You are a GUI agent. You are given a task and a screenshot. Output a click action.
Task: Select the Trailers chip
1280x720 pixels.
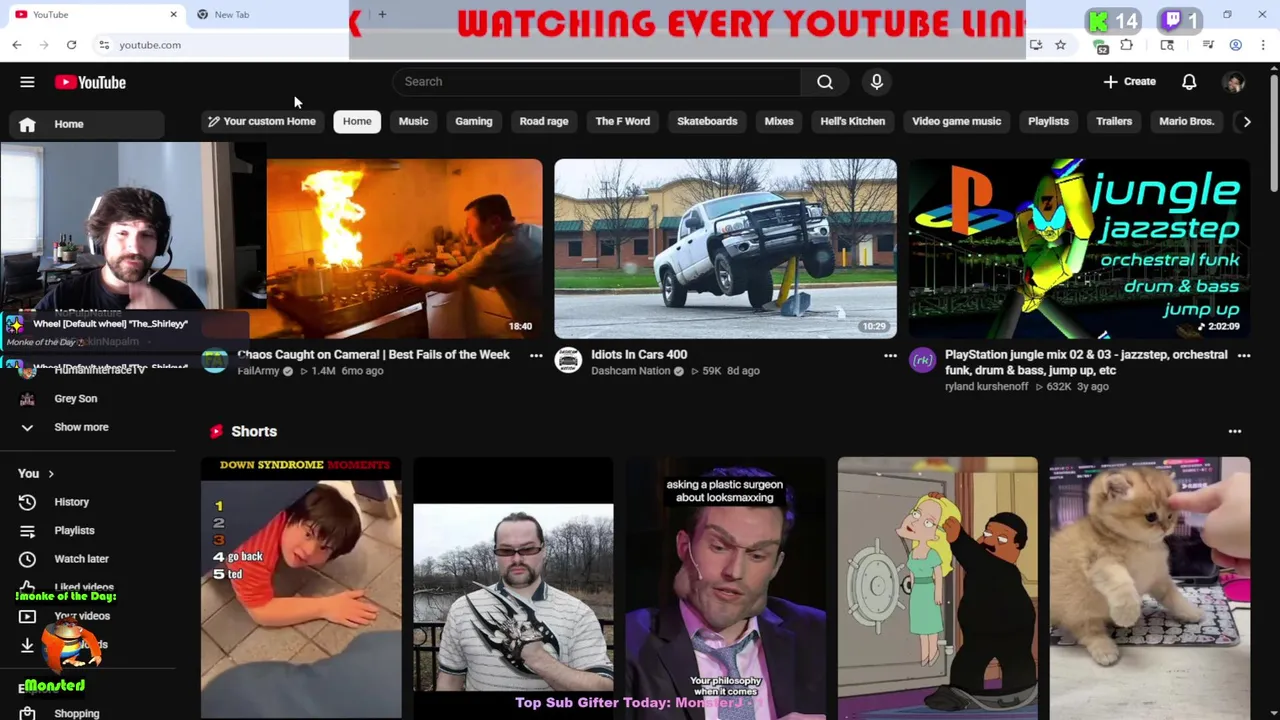click(x=1114, y=121)
